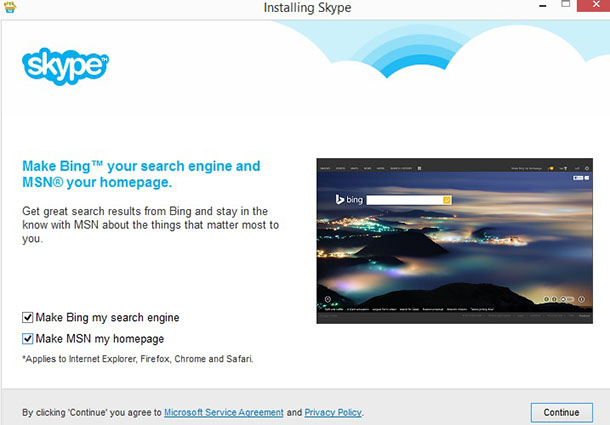
Task: Click the Continue button
Action: pos(561,412)
